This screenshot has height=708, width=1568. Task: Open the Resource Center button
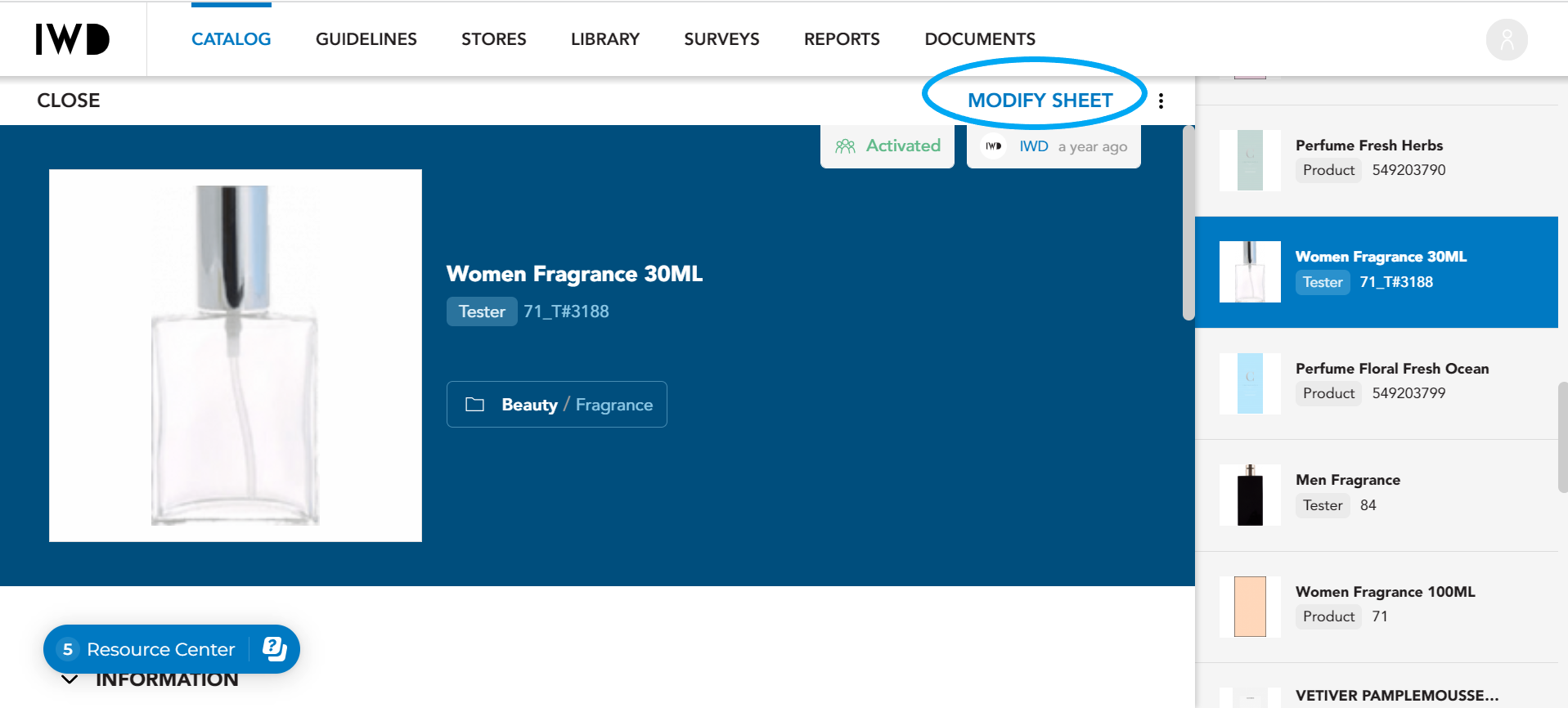tap(172, 649)
